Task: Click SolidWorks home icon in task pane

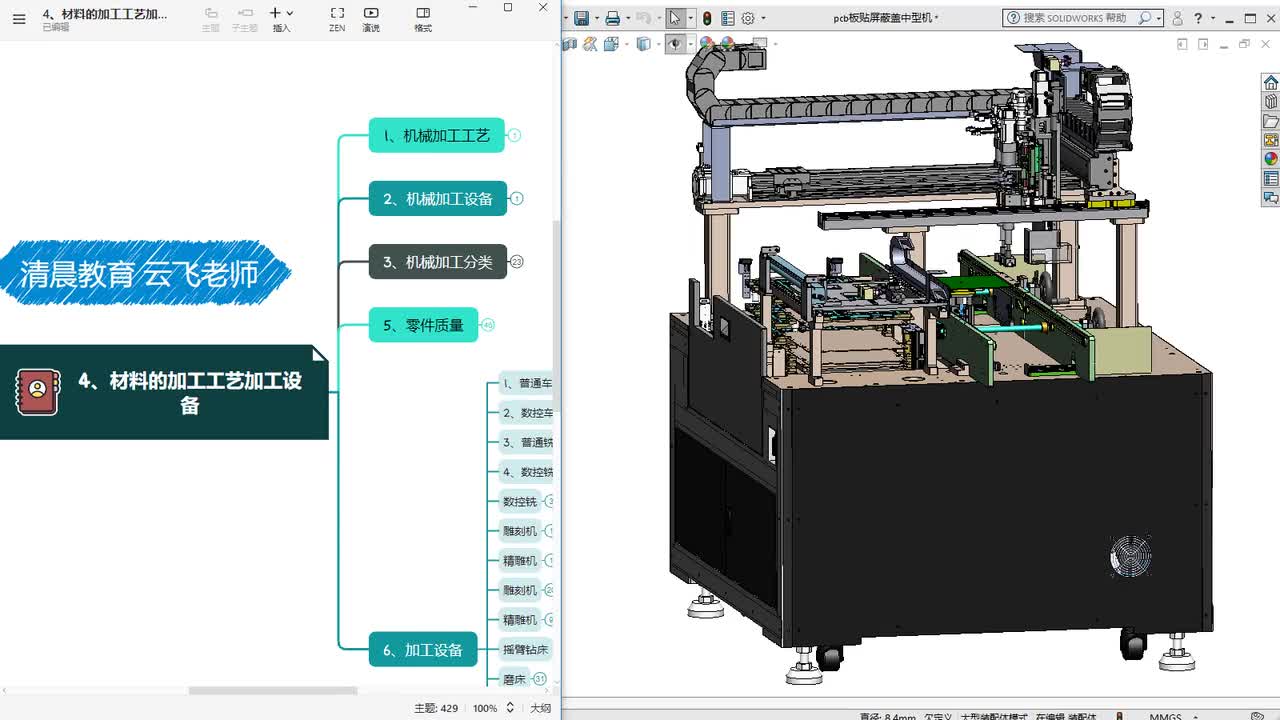Action: [1270, 82]
